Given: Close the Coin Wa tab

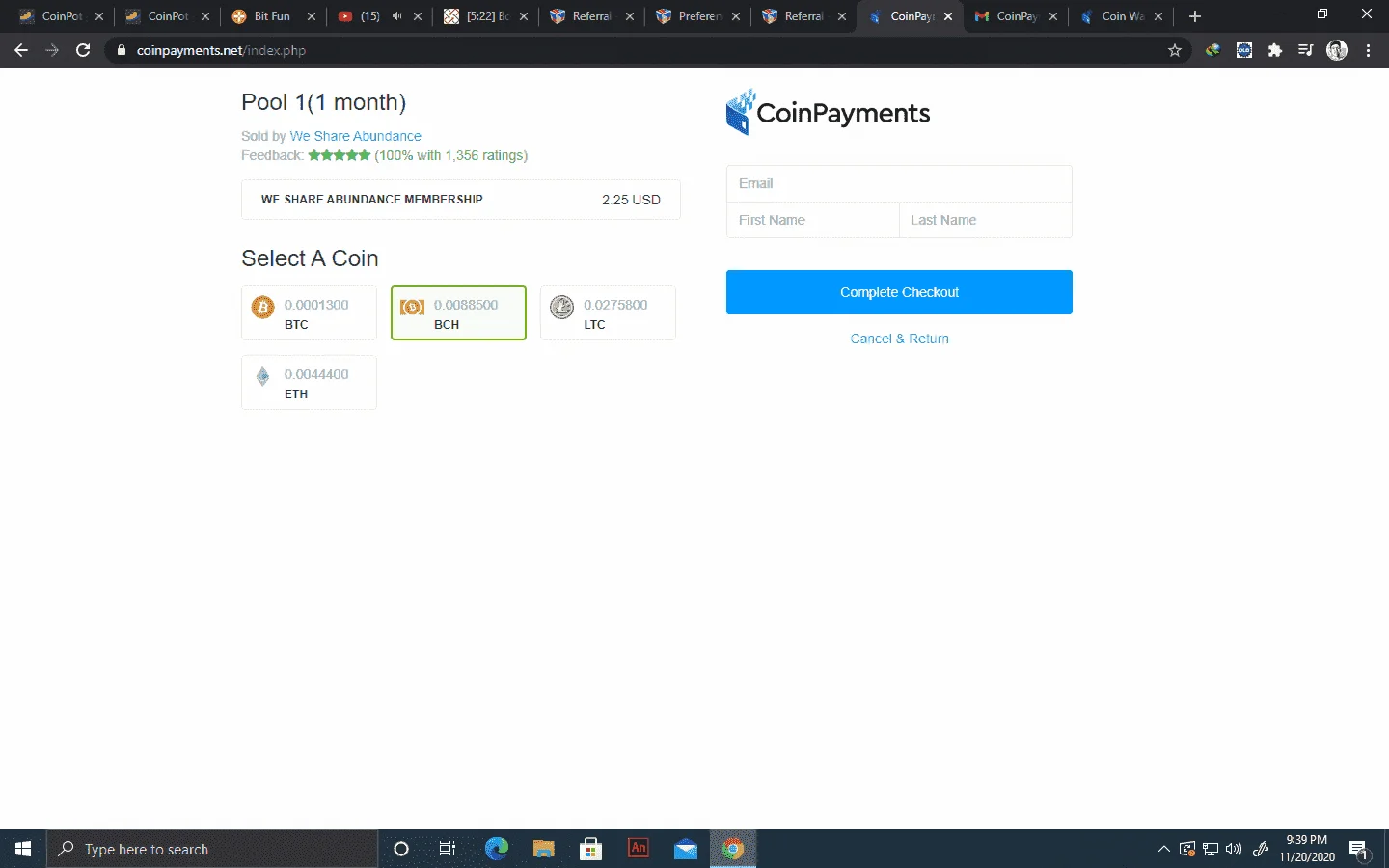Looking at the screenshot, I should pos(1158,16).
